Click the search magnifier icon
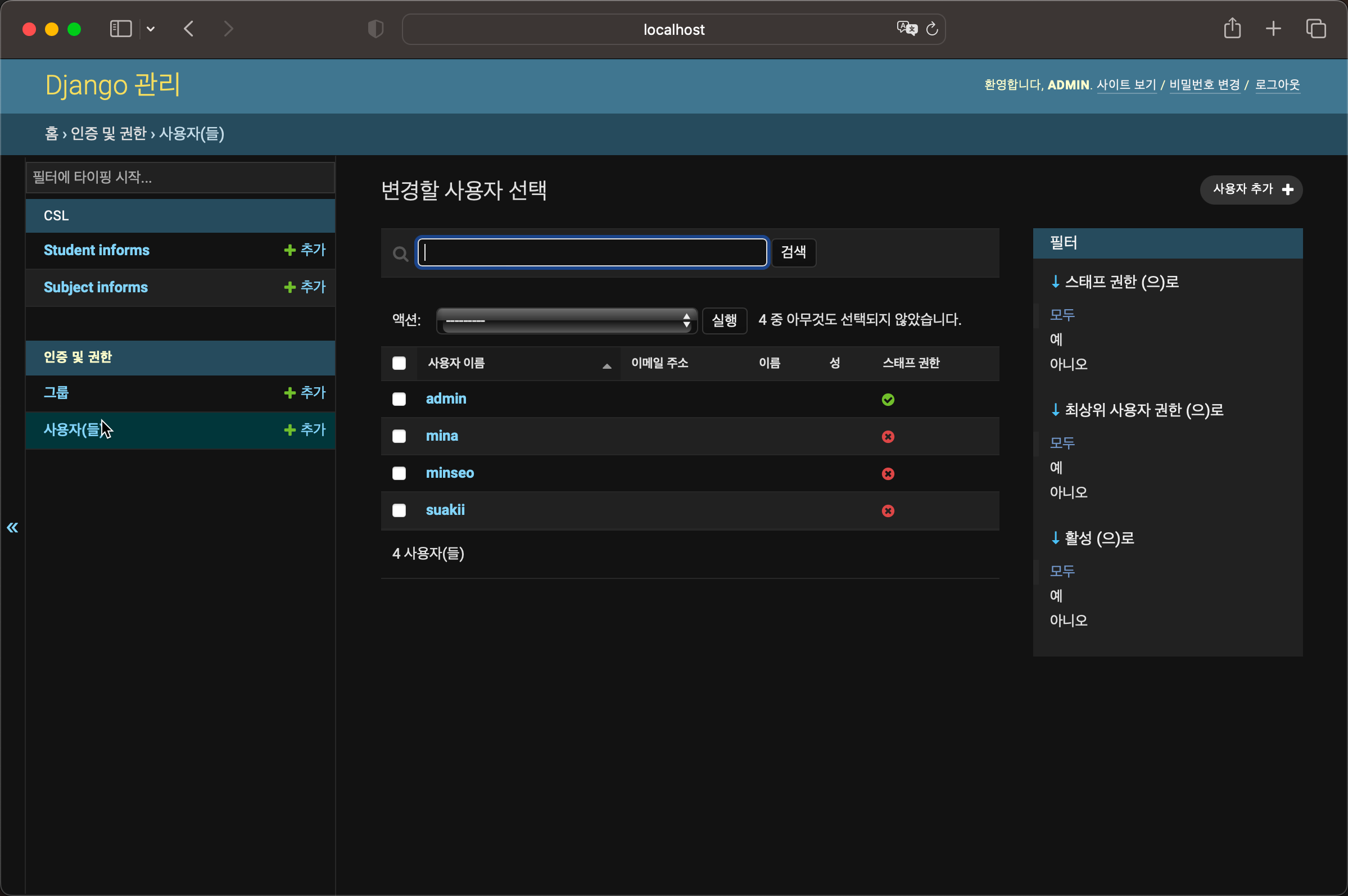 401,253
